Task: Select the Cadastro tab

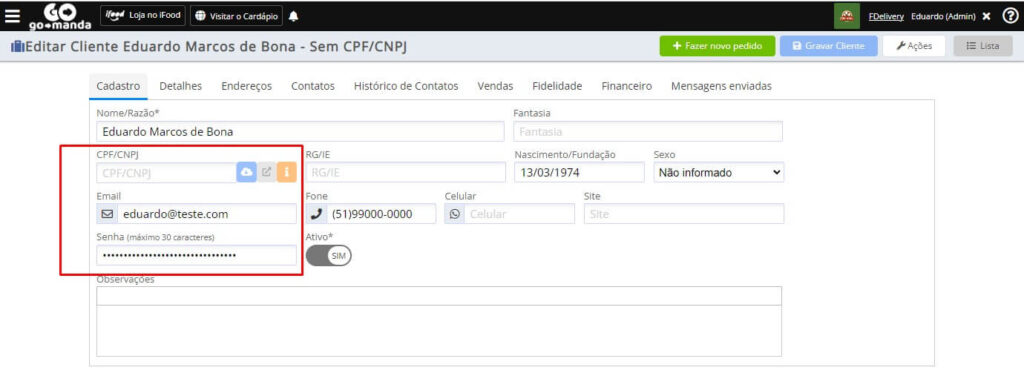Action: point(118,86)
